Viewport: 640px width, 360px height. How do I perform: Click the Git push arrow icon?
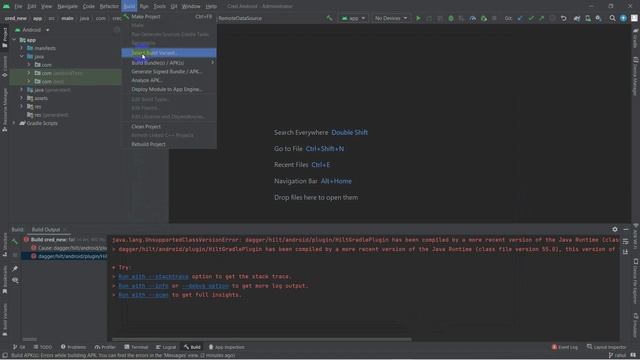[x=542, y=18]
